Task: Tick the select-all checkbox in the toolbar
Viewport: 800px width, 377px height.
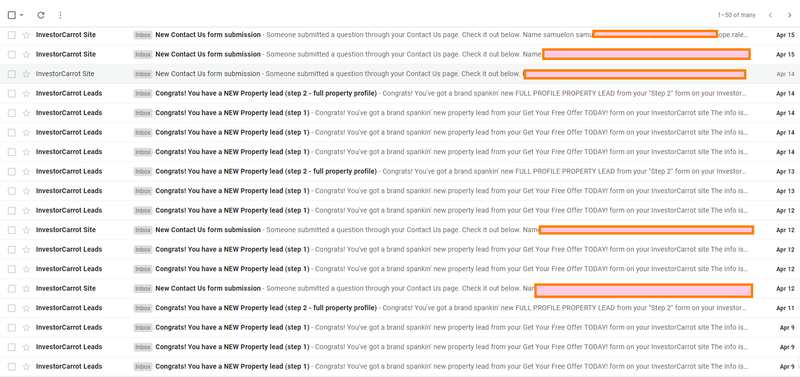Action: click(x=12, y=15)
